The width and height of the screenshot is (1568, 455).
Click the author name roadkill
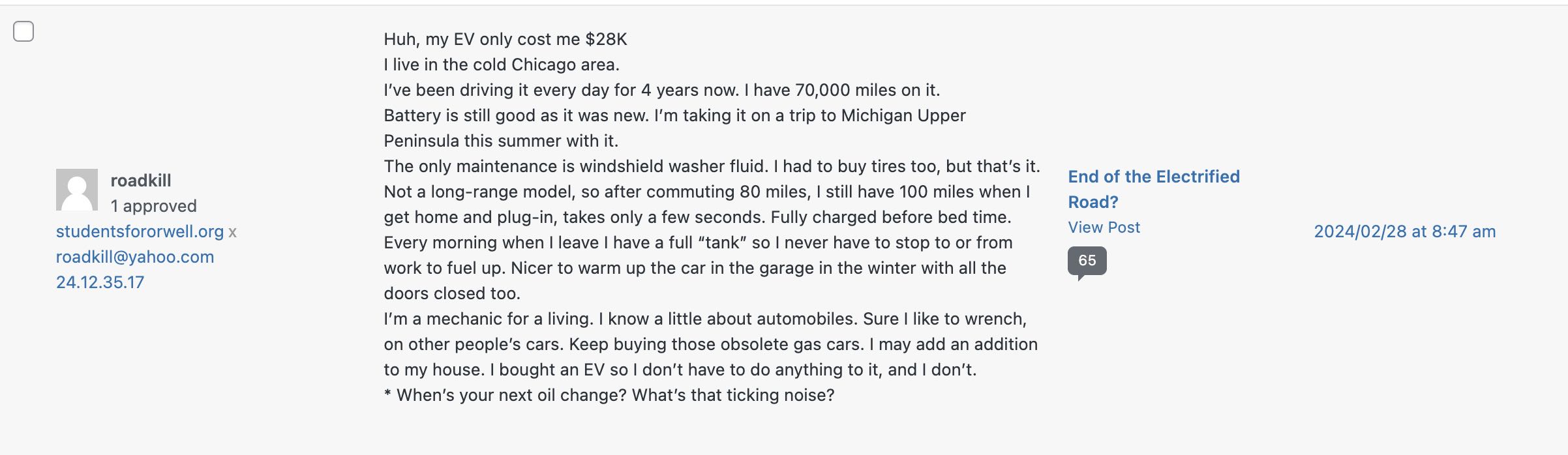[x=141, y=181]
